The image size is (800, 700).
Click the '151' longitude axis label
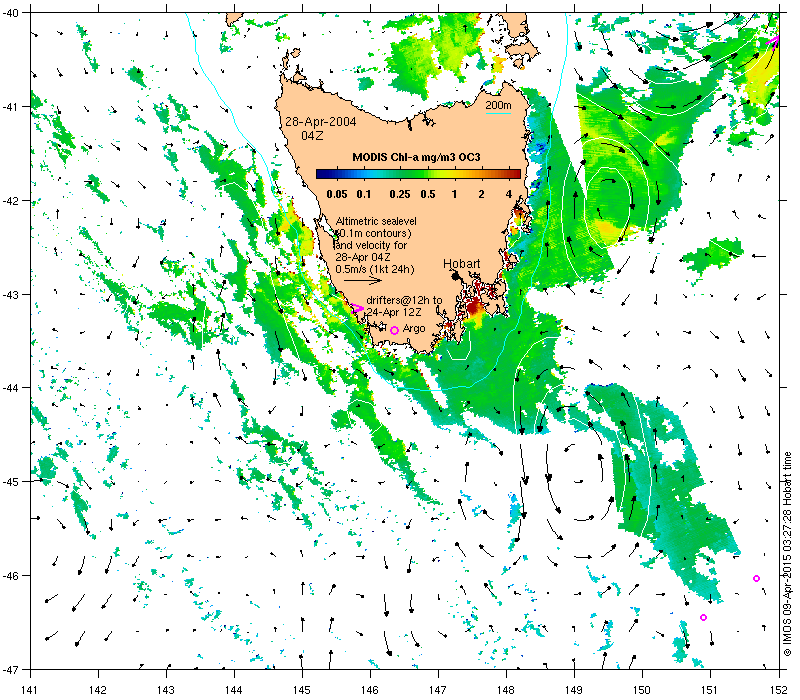click(x=710, y=690)
